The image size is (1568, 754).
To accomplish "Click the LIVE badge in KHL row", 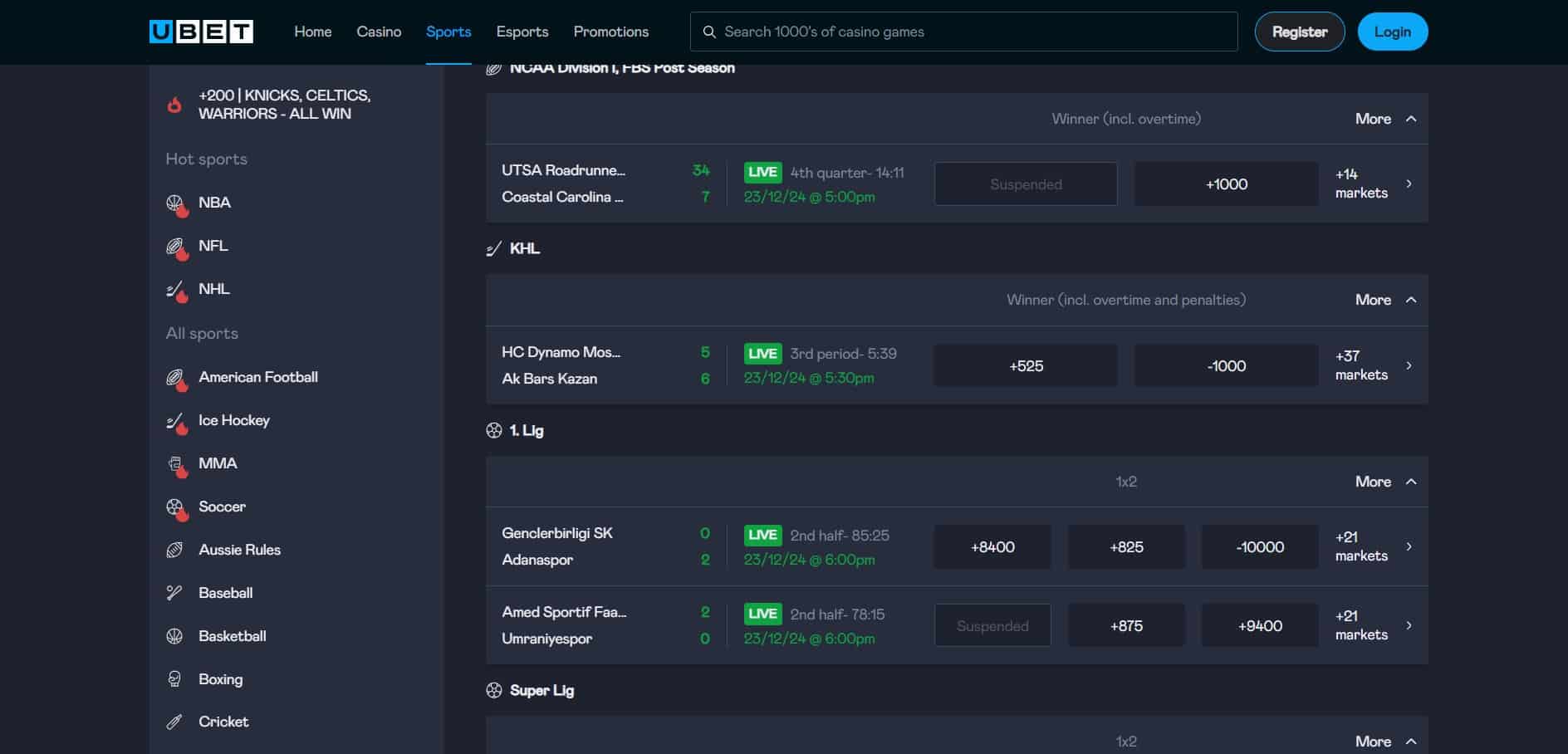I will [762, 354].
